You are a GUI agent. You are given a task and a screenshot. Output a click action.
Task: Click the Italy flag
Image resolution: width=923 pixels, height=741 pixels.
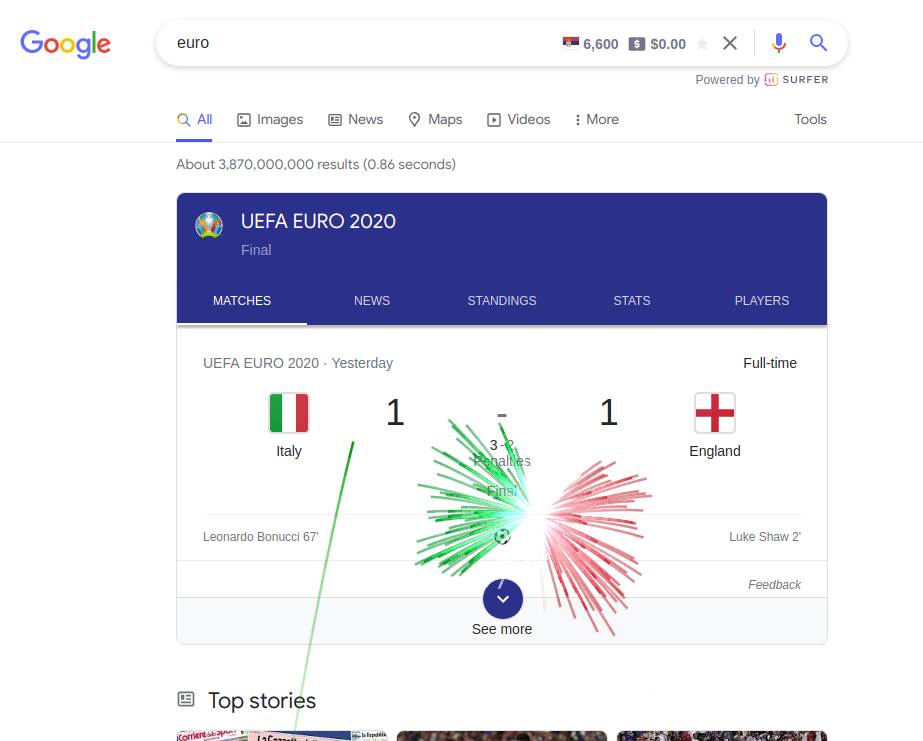289,411
